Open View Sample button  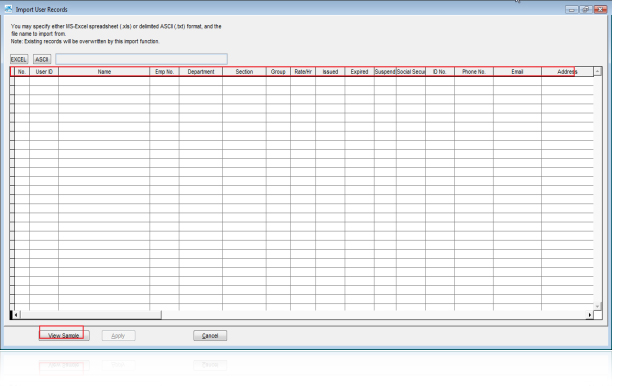(x=64, y=336)
